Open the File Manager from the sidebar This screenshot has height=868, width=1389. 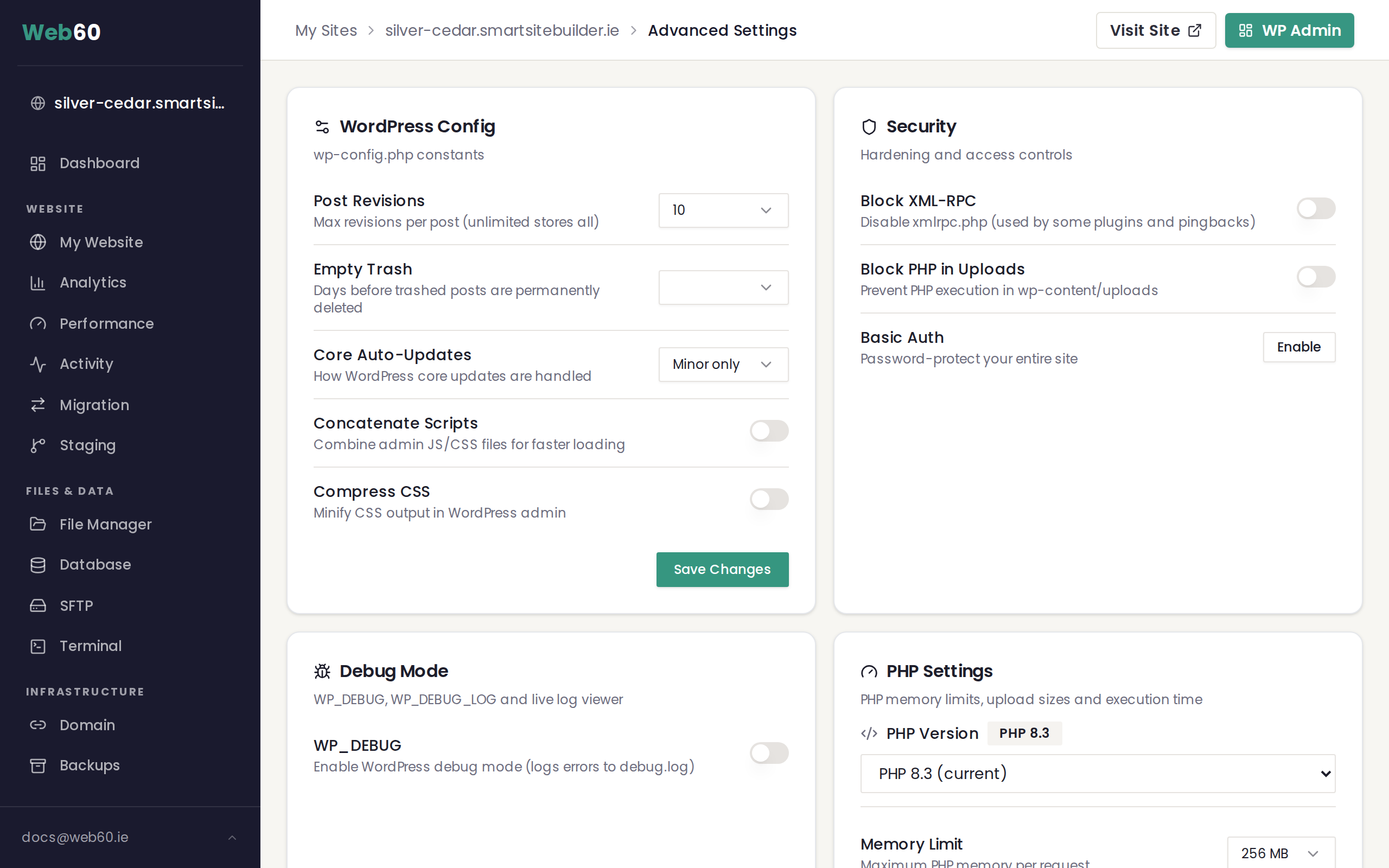coord(105,524)
